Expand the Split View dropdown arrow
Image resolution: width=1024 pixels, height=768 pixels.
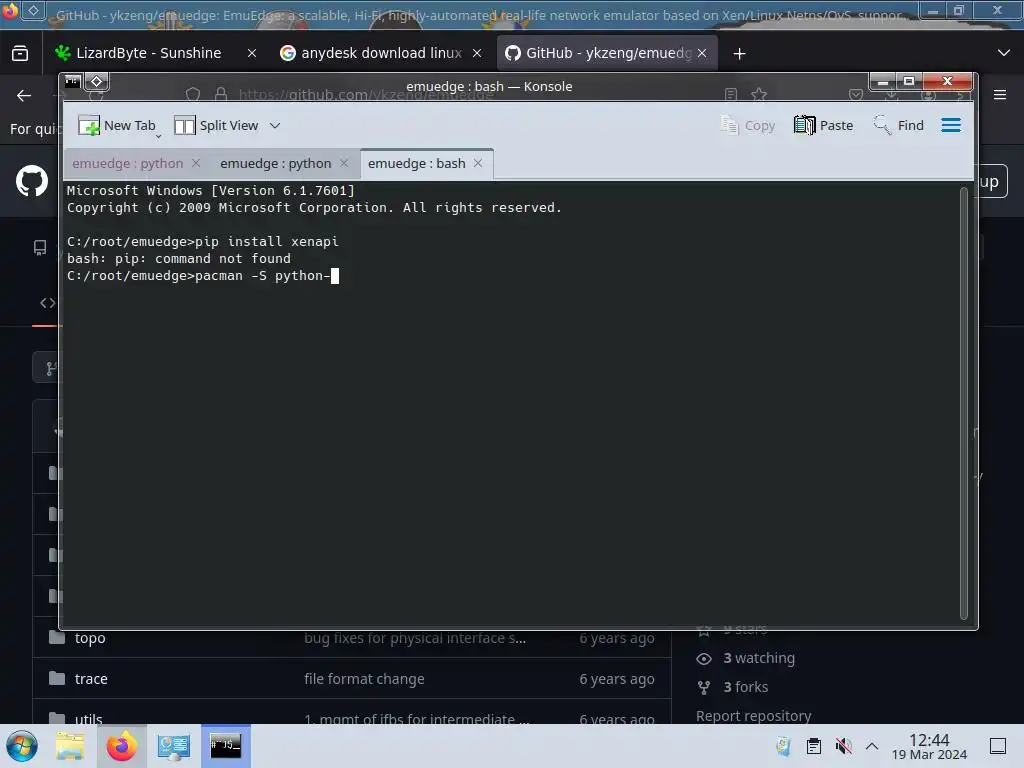tap(275, 125)
